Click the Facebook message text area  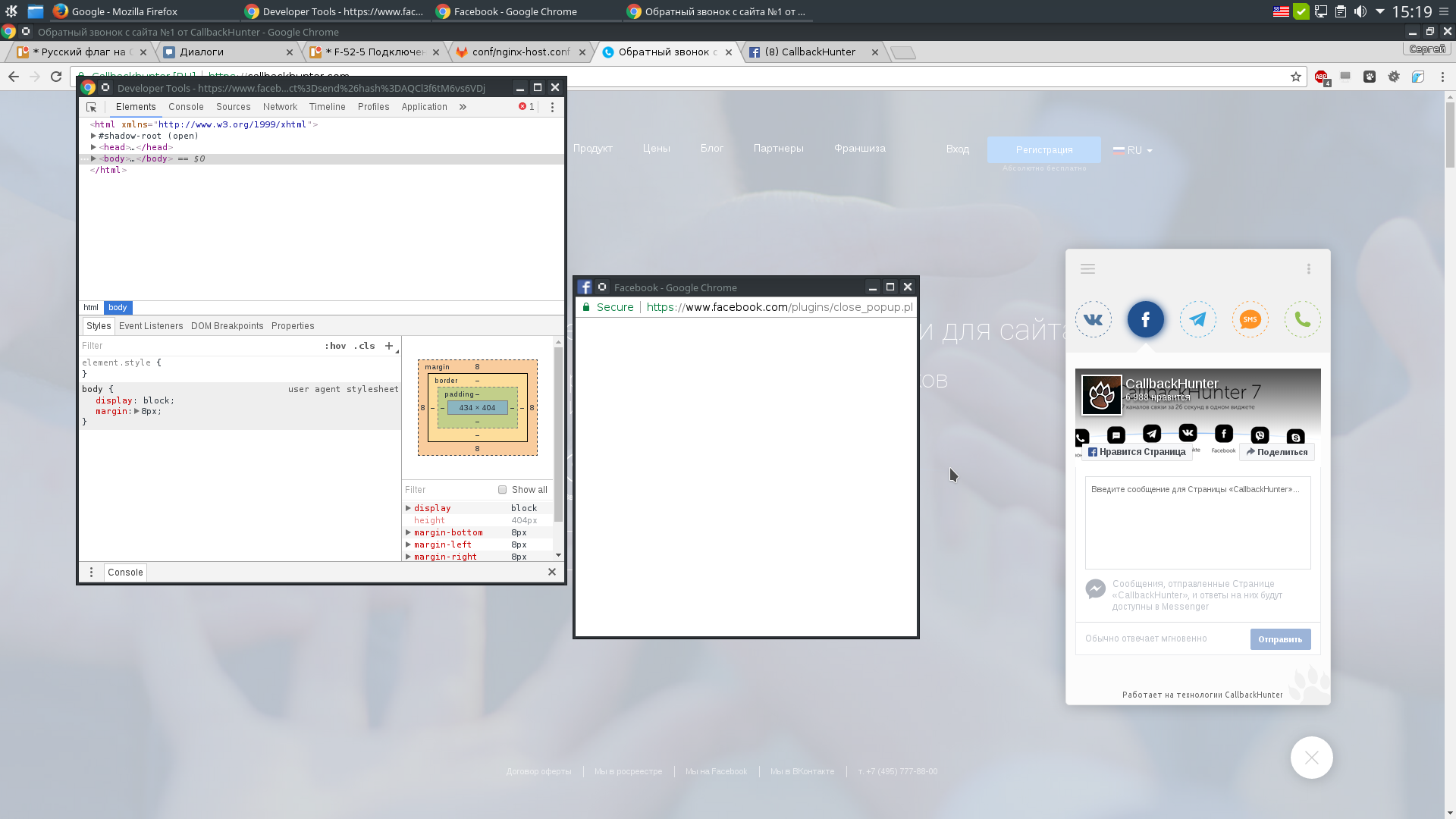(x=1197, y=522)
